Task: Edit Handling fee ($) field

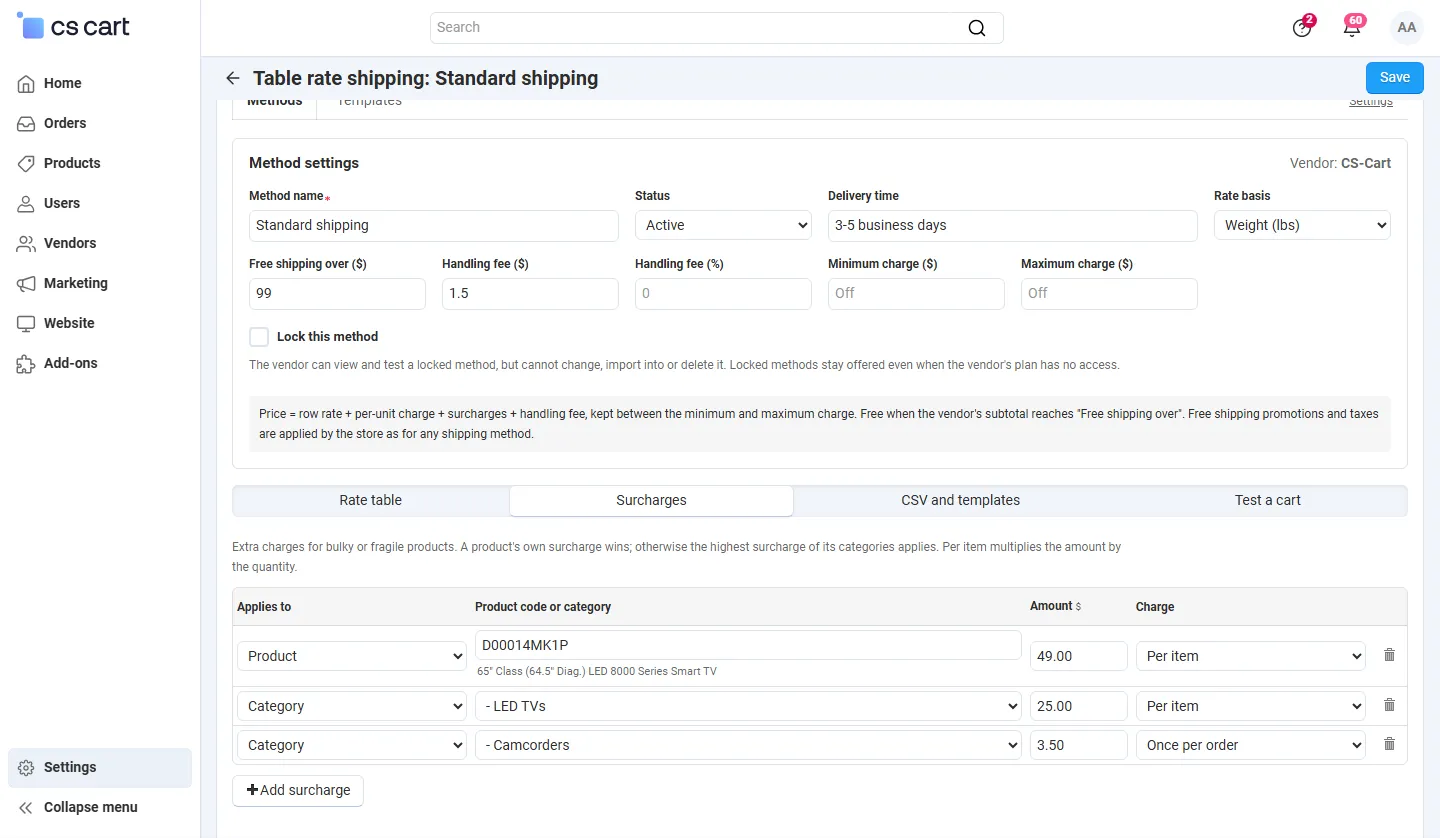Action: click(530, 294)
